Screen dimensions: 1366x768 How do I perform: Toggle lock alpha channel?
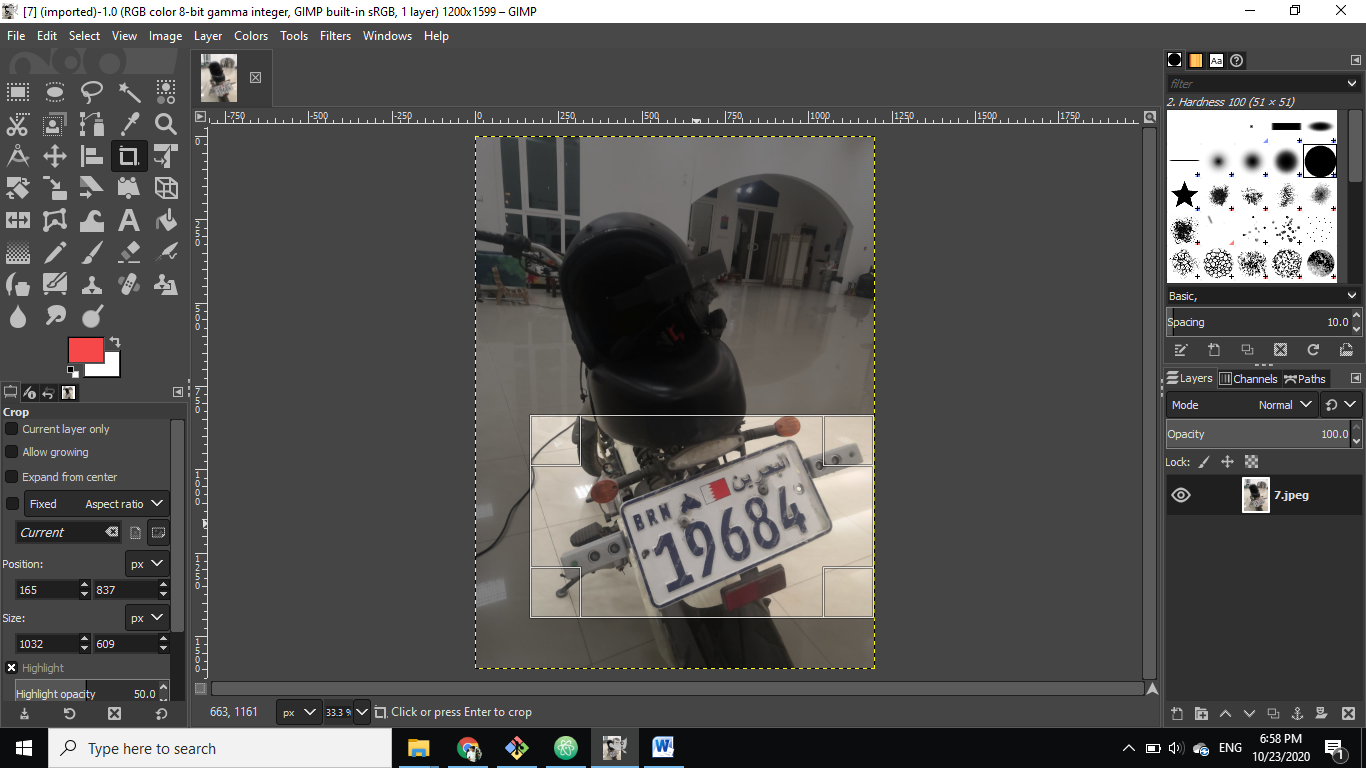pos(1251,462)
